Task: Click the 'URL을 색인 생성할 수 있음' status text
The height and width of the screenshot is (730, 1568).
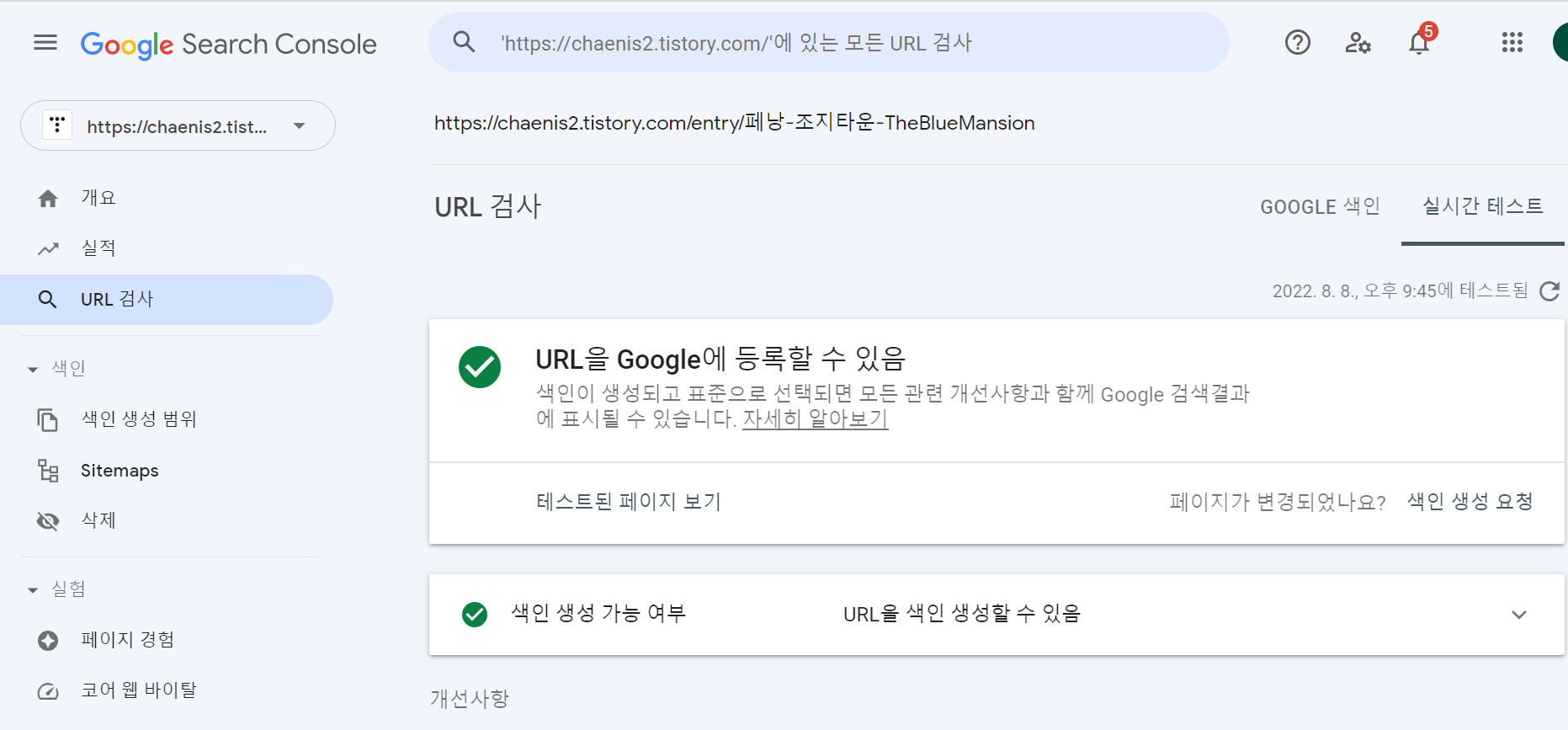Action: click(x=962, y=614)
